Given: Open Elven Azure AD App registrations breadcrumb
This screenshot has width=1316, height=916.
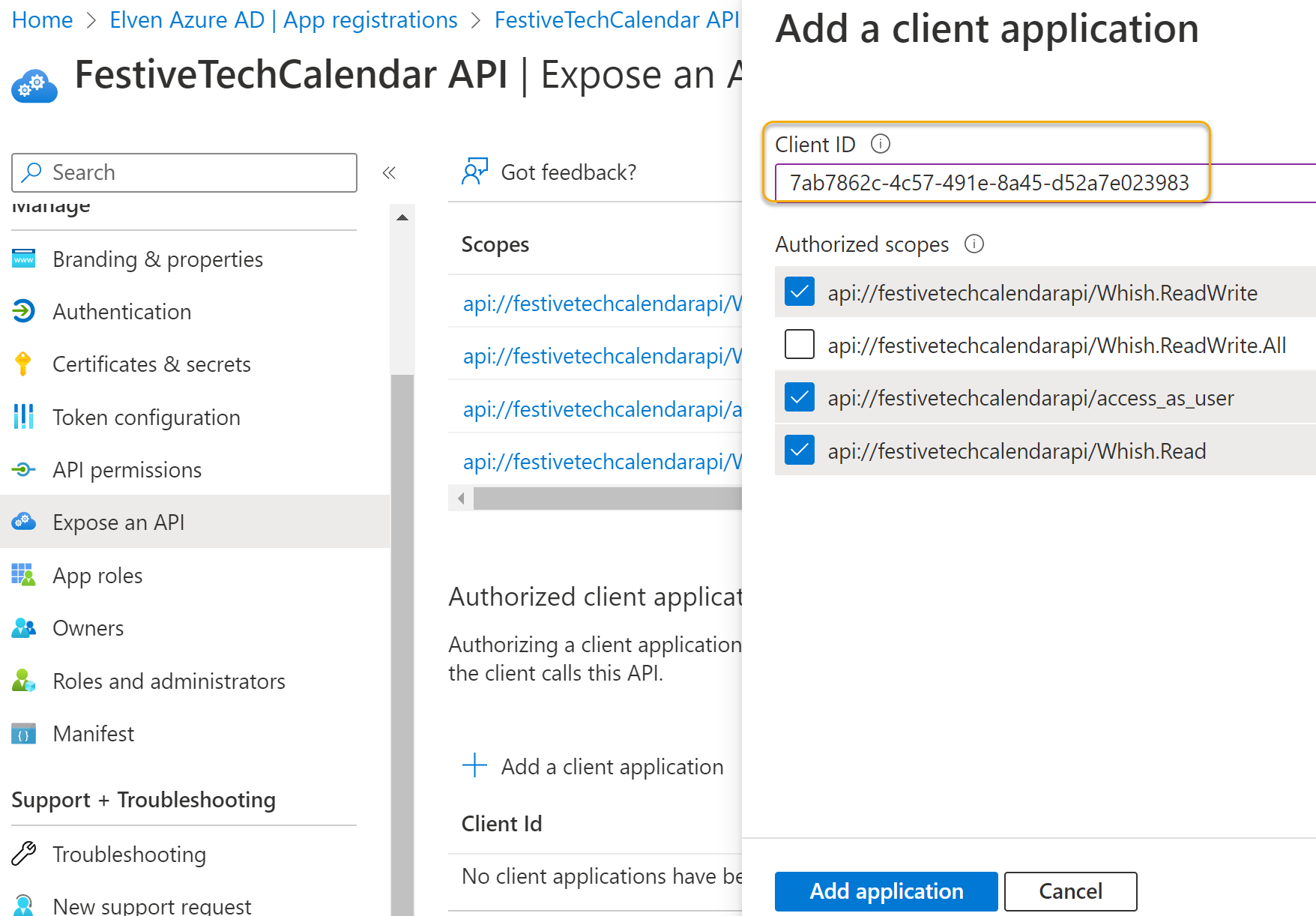Looking at the screenshot, I should [283, 19].
